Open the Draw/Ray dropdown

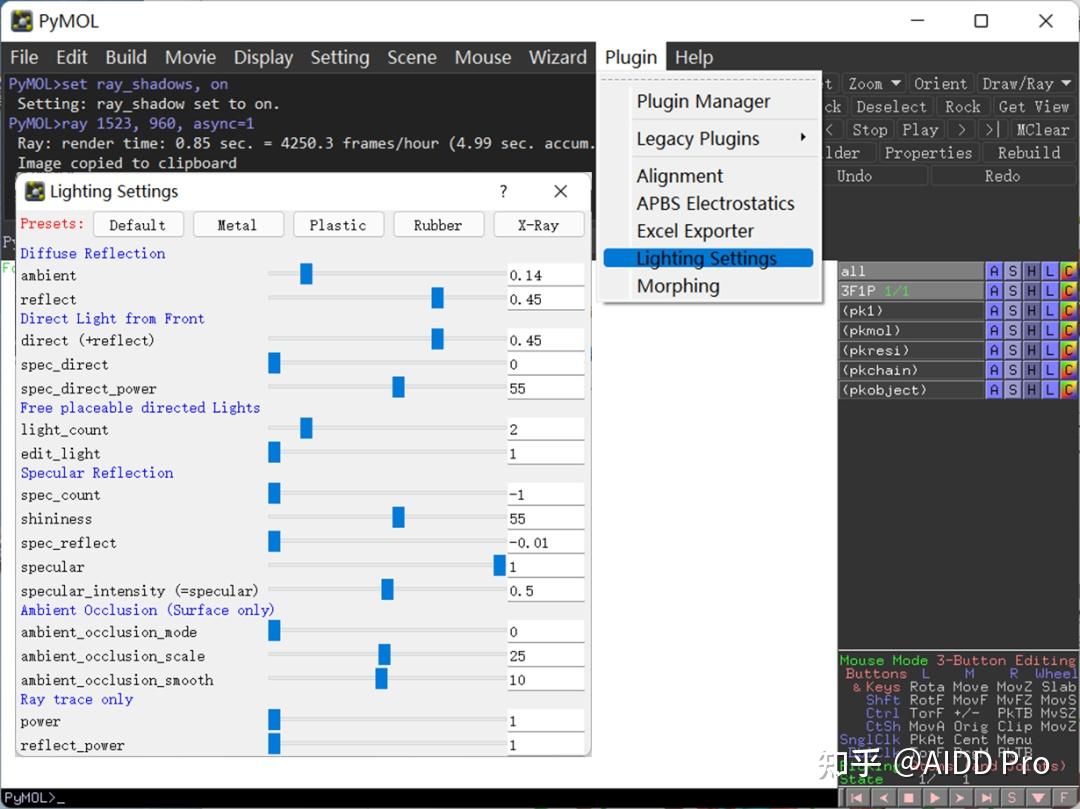[1026, 84]
